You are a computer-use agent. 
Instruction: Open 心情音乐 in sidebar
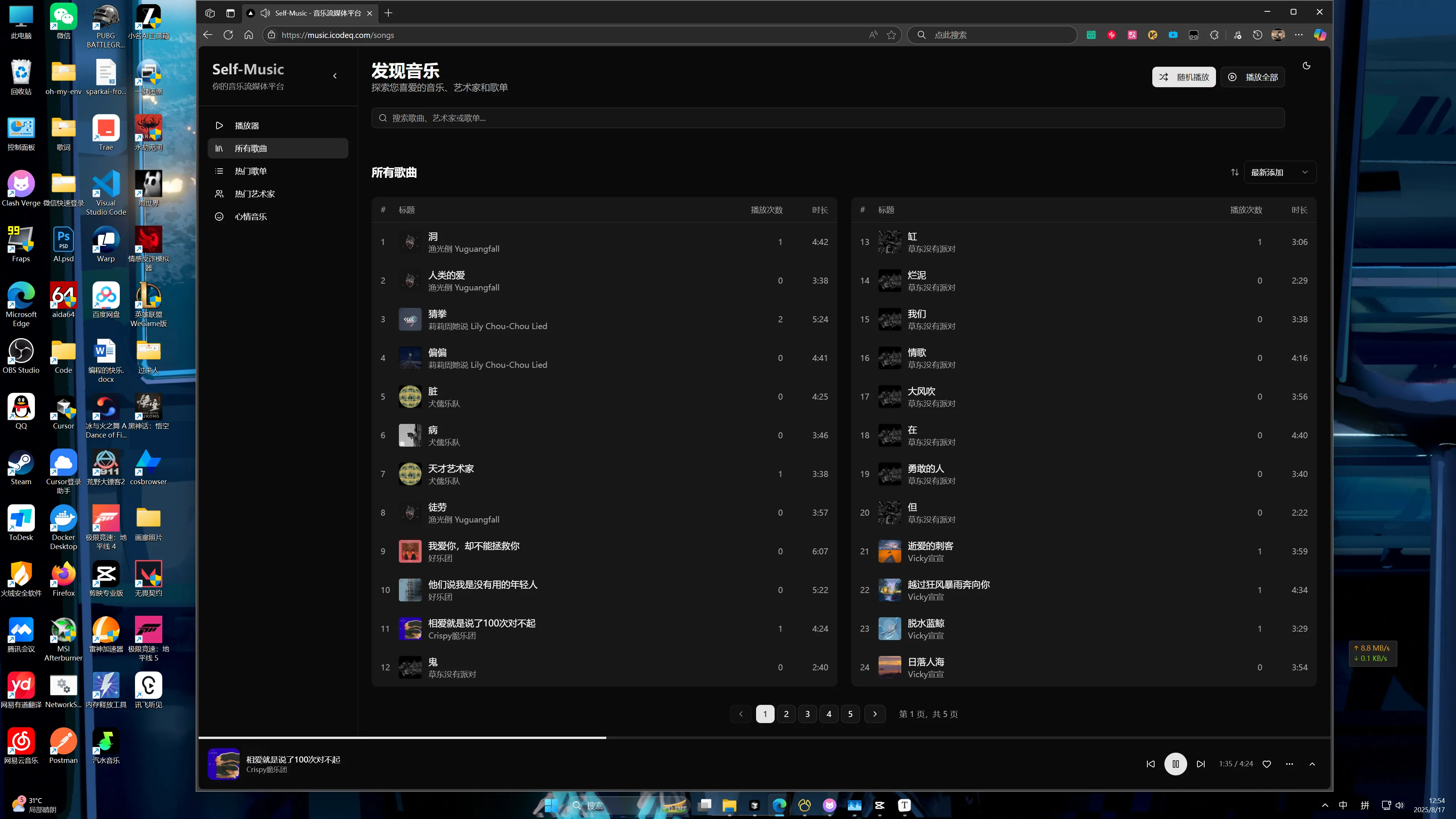250,217
